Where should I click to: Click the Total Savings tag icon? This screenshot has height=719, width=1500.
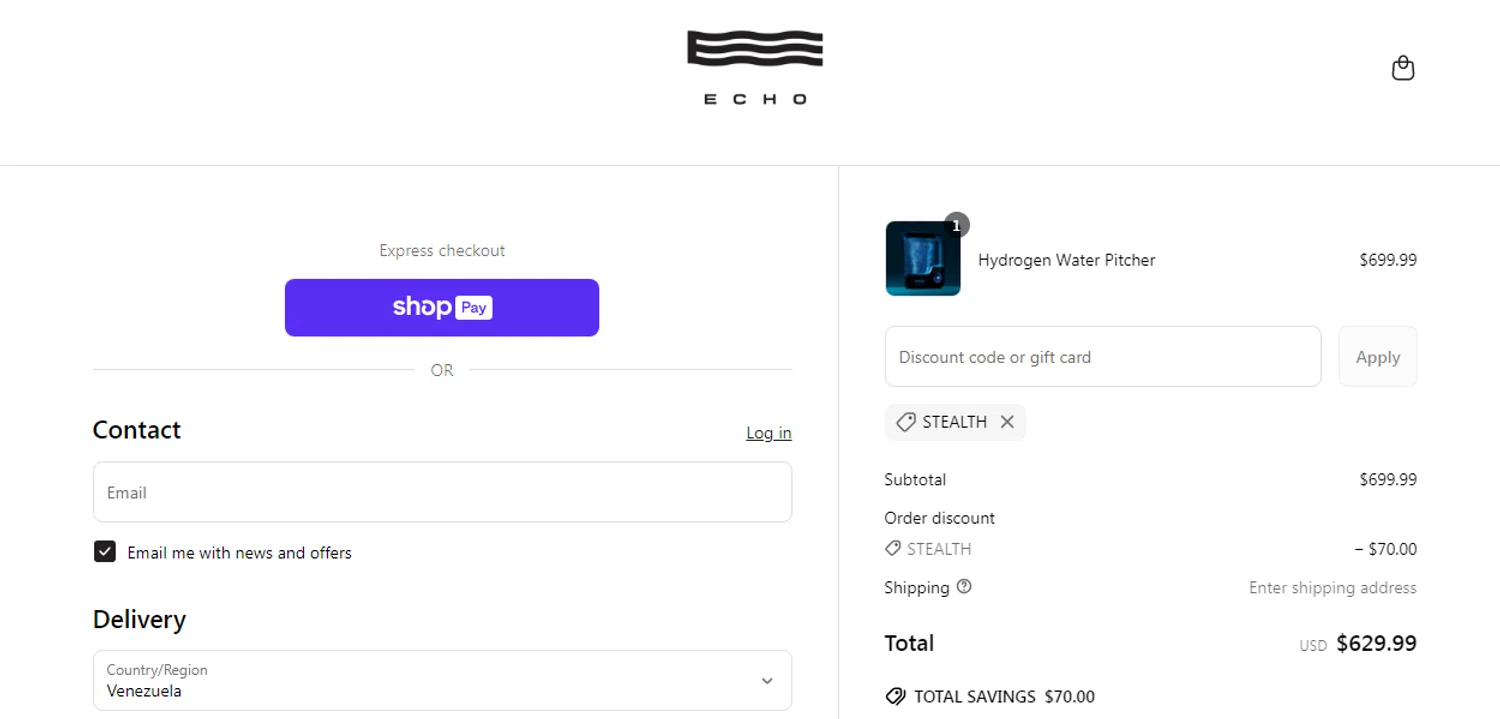[895, 697]
